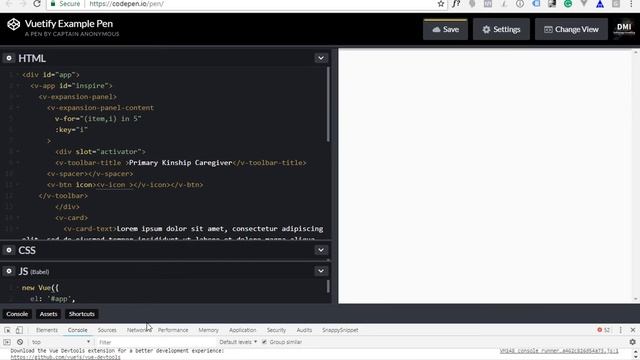Show keyboard Shortcuts
640x360 pixels.
82,314
